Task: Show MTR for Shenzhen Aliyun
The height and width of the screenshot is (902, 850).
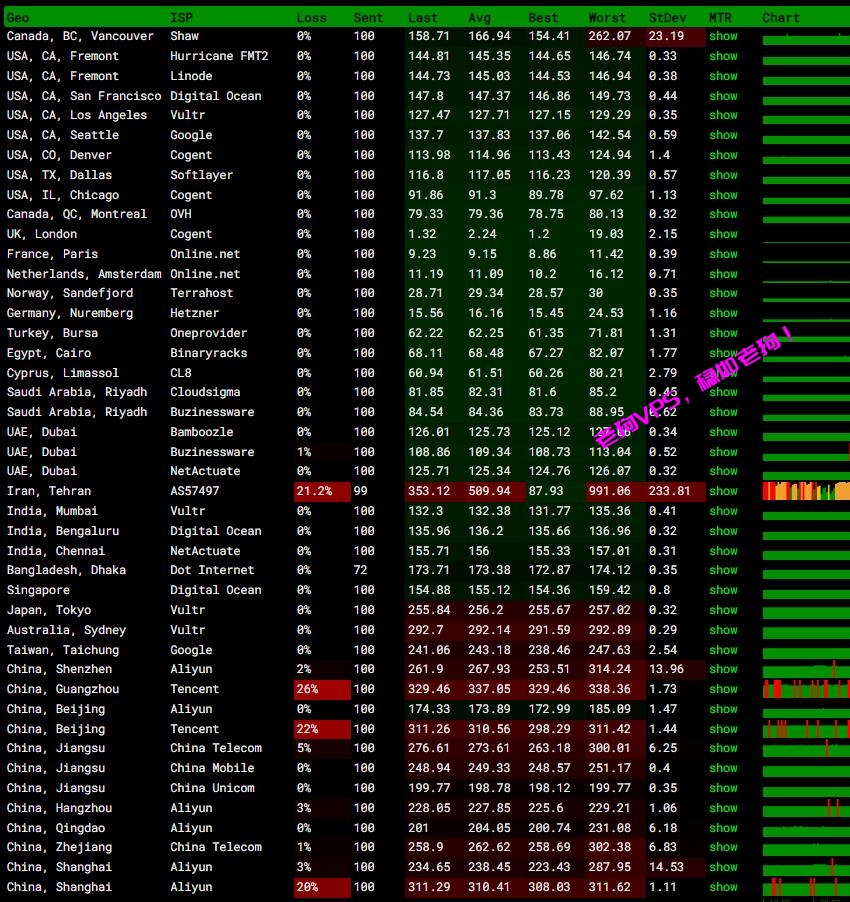Action: tap(723, 669)
